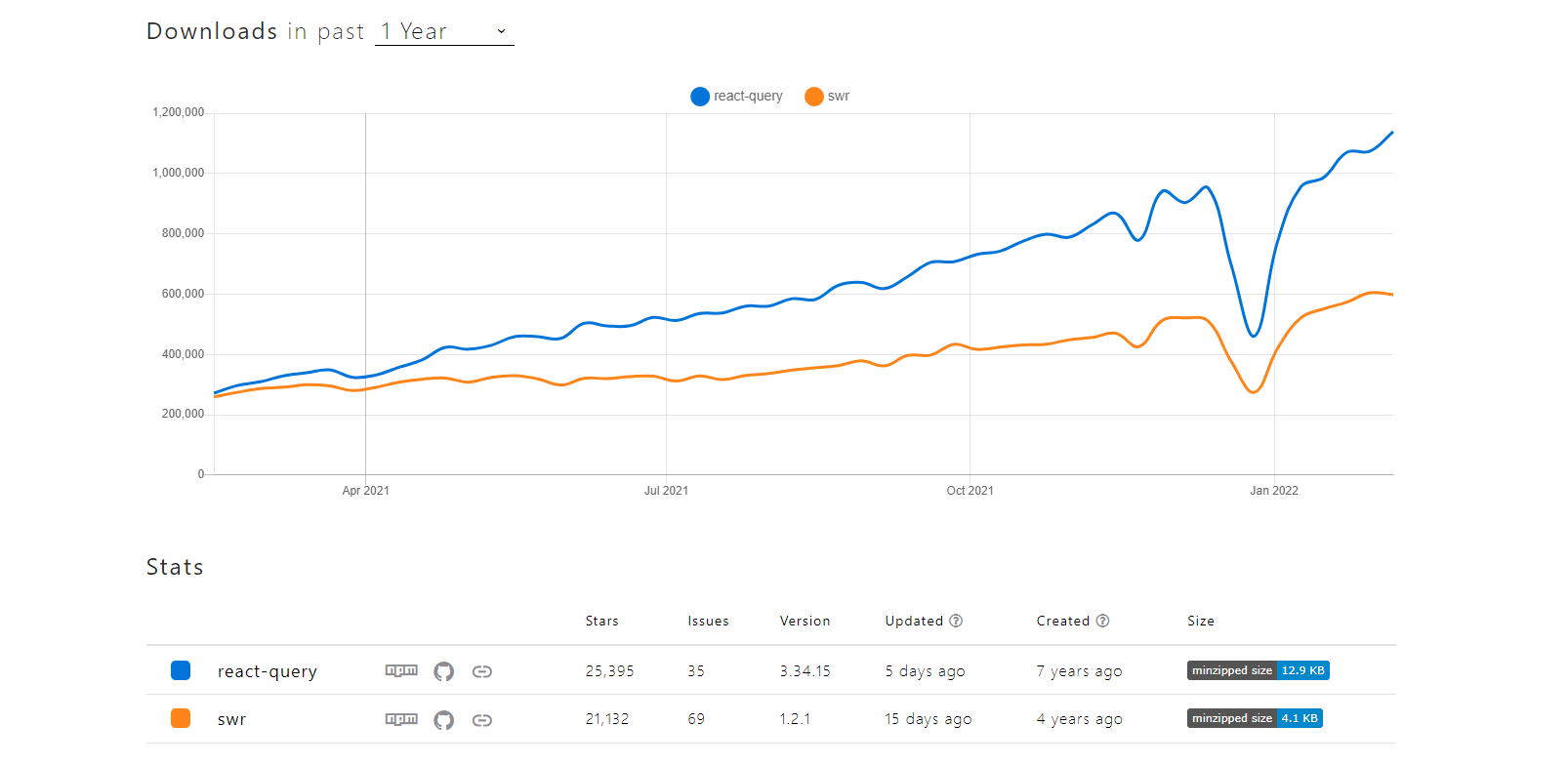The height and width of the screenshot is (765, 1568).
Task: Click the Oct 2021 axis label
Action: point(970,491)
